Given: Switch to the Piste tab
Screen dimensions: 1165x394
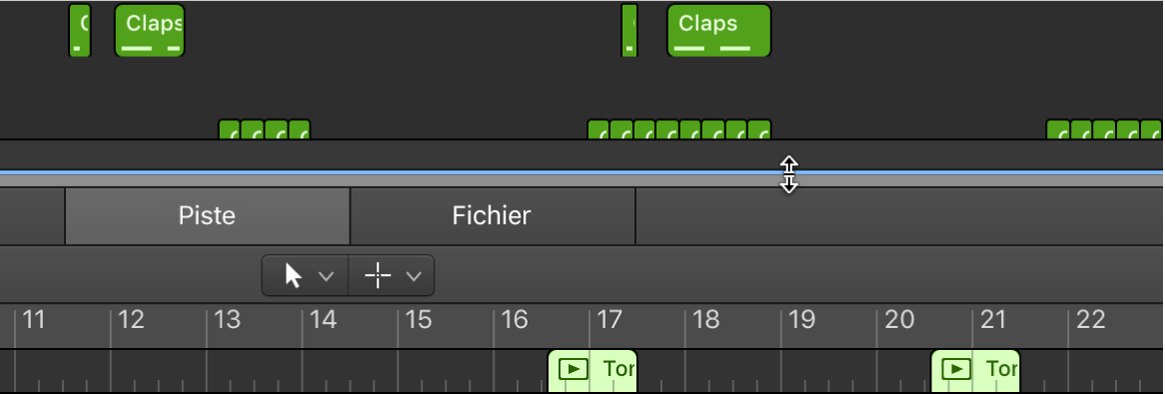Looking at the screenshot, I should 207,216.
